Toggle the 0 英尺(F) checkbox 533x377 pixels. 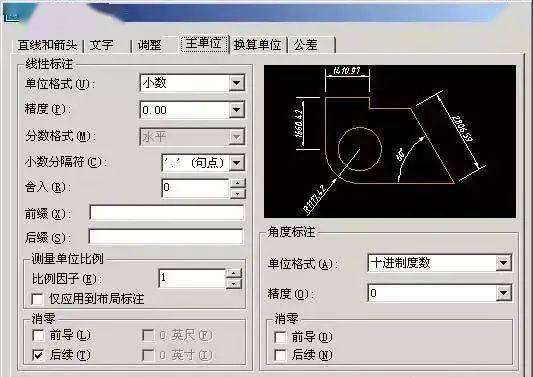point(148,336)
